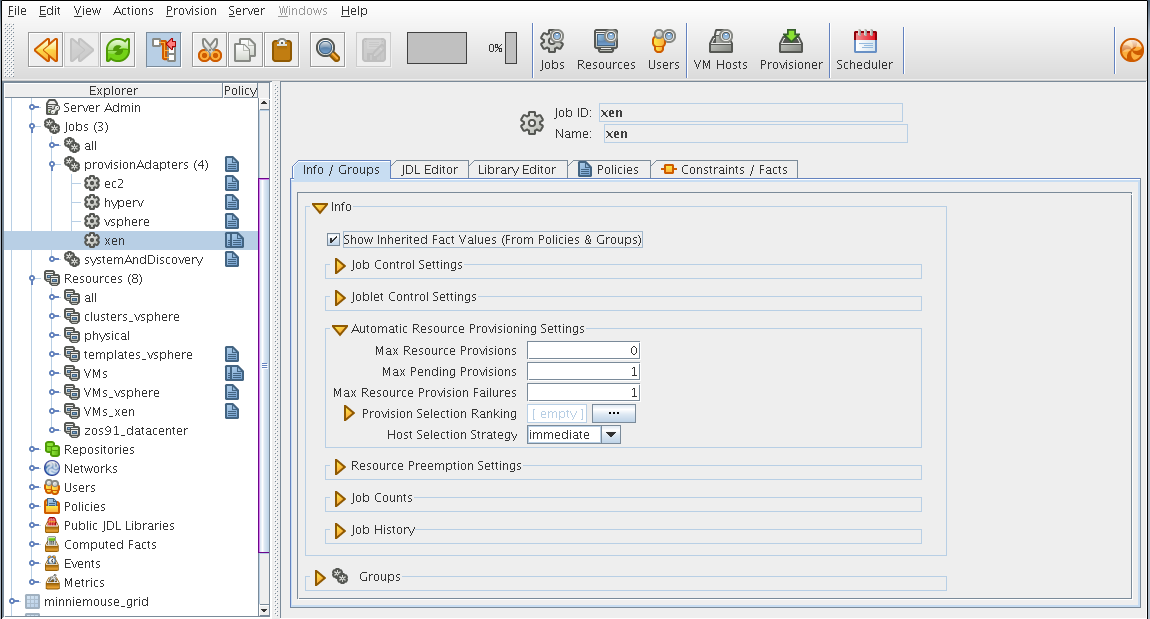Click the back arrow toolbar icon

(x=45, y=50)
